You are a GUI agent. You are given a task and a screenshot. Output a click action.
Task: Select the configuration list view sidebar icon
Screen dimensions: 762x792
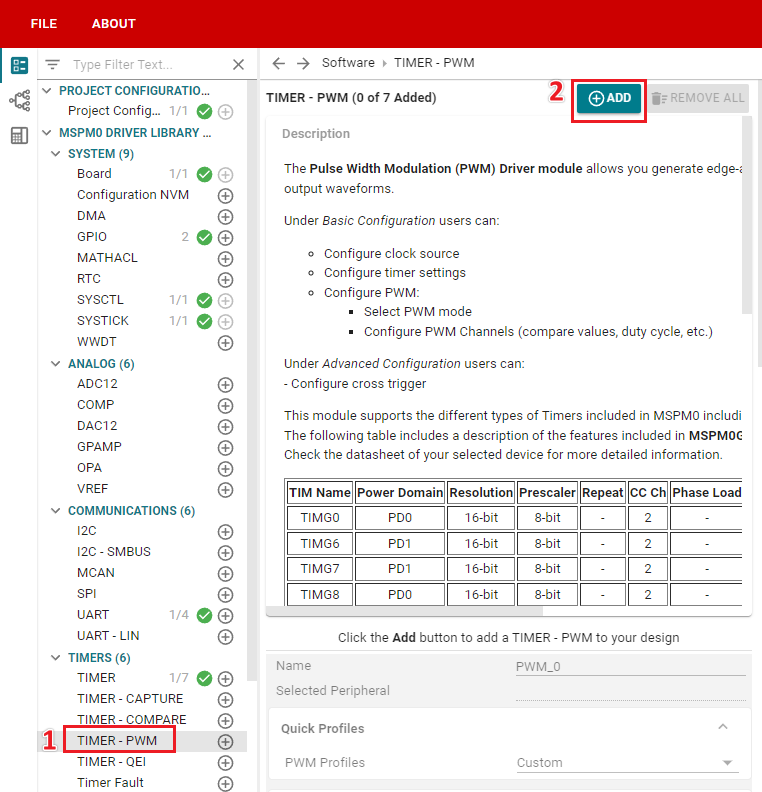click(x=19, y=65)
